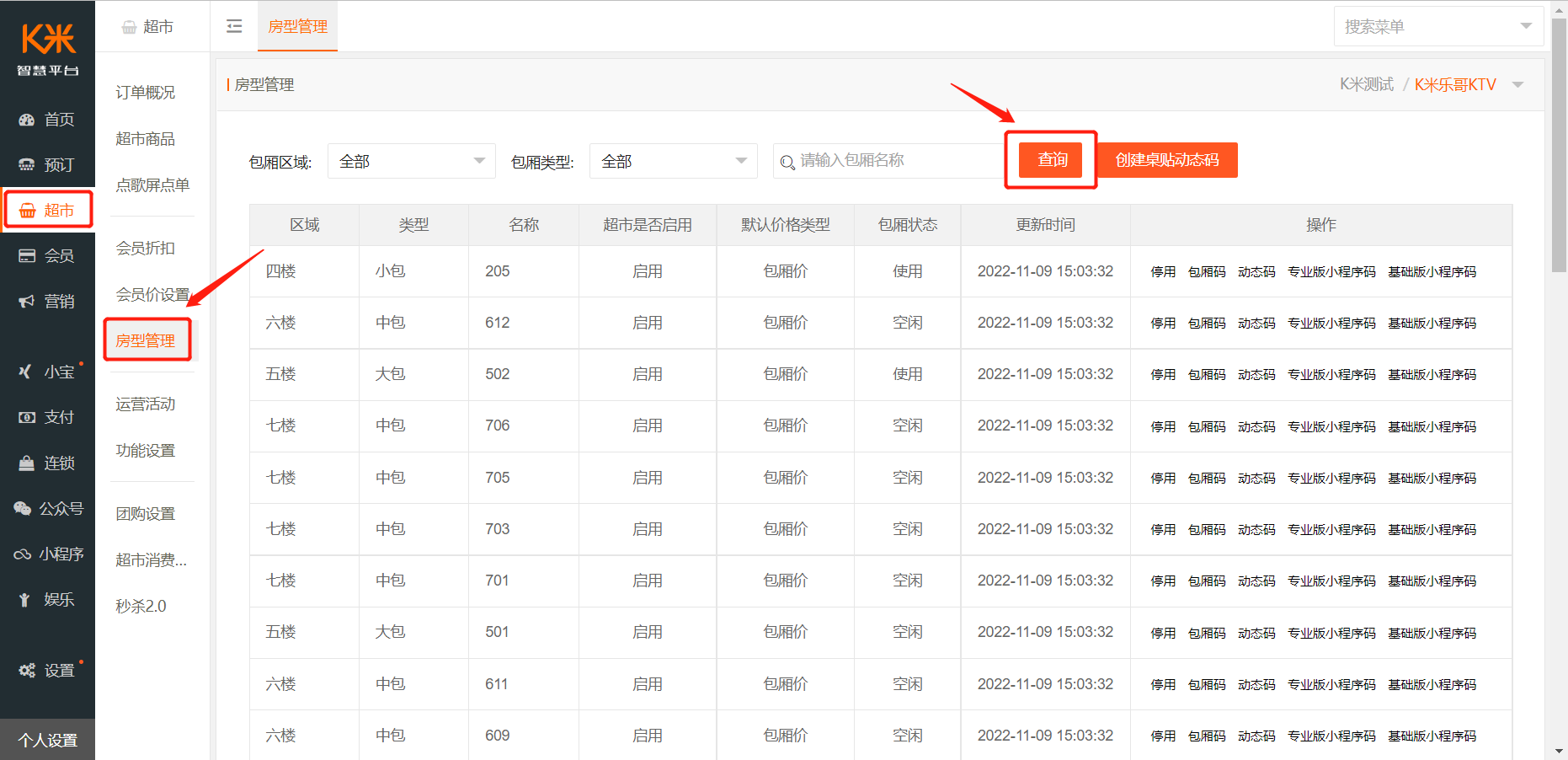Click the 超市 basket icon in top header
The height and width of the screenshot is (760, 1568).
pyautogui.click(x=129, y=27)
